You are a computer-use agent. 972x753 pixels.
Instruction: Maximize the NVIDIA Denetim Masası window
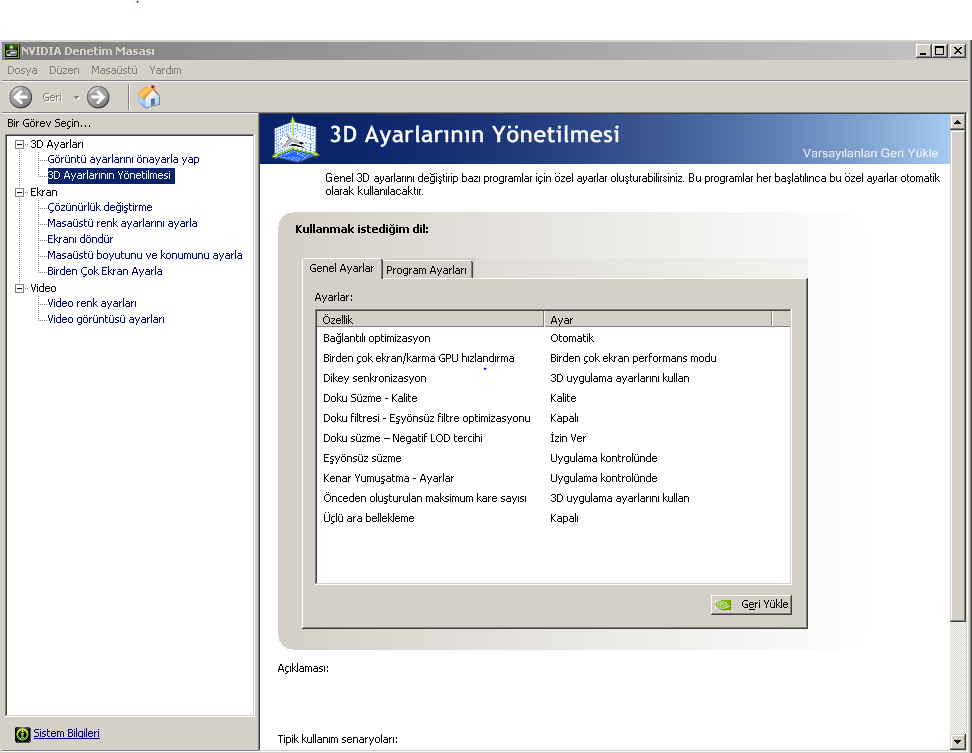coord(940,51)
